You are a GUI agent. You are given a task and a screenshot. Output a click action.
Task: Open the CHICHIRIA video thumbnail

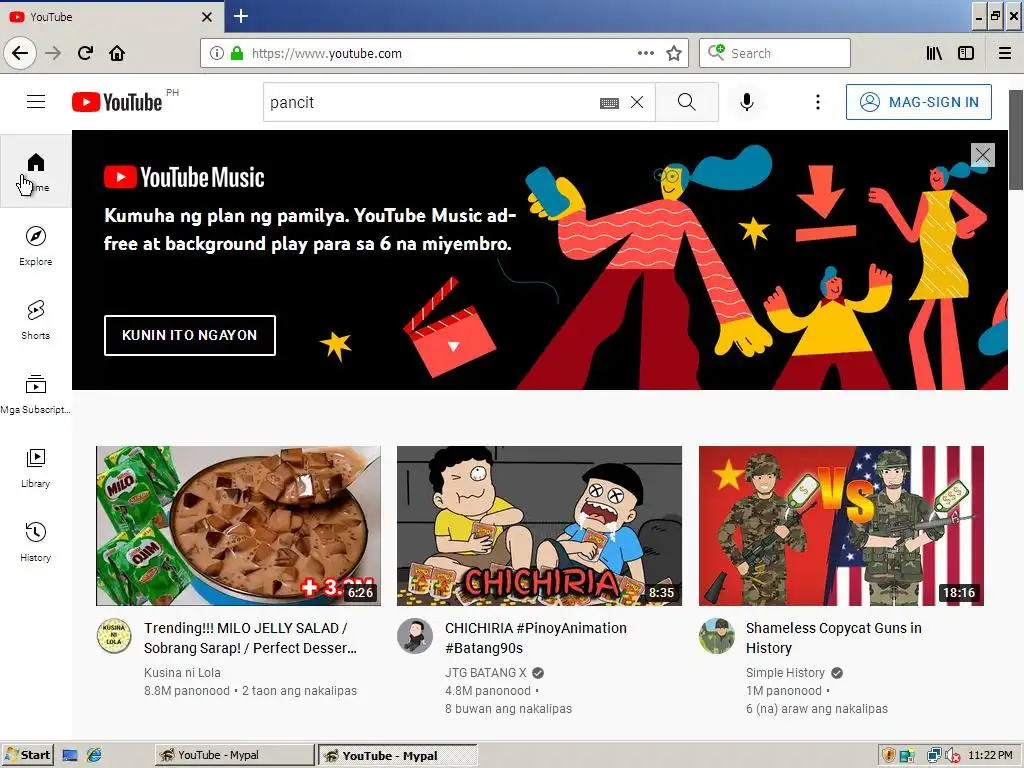(539, 526)
